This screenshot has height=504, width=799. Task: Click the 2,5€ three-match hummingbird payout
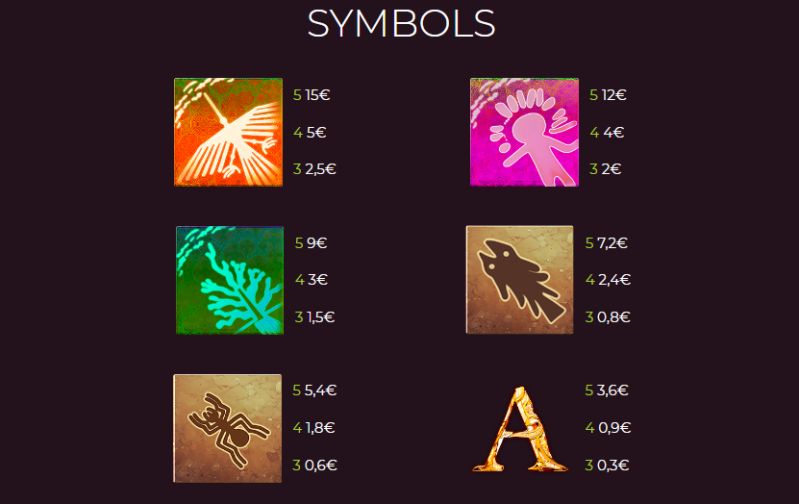coord(320,169)
